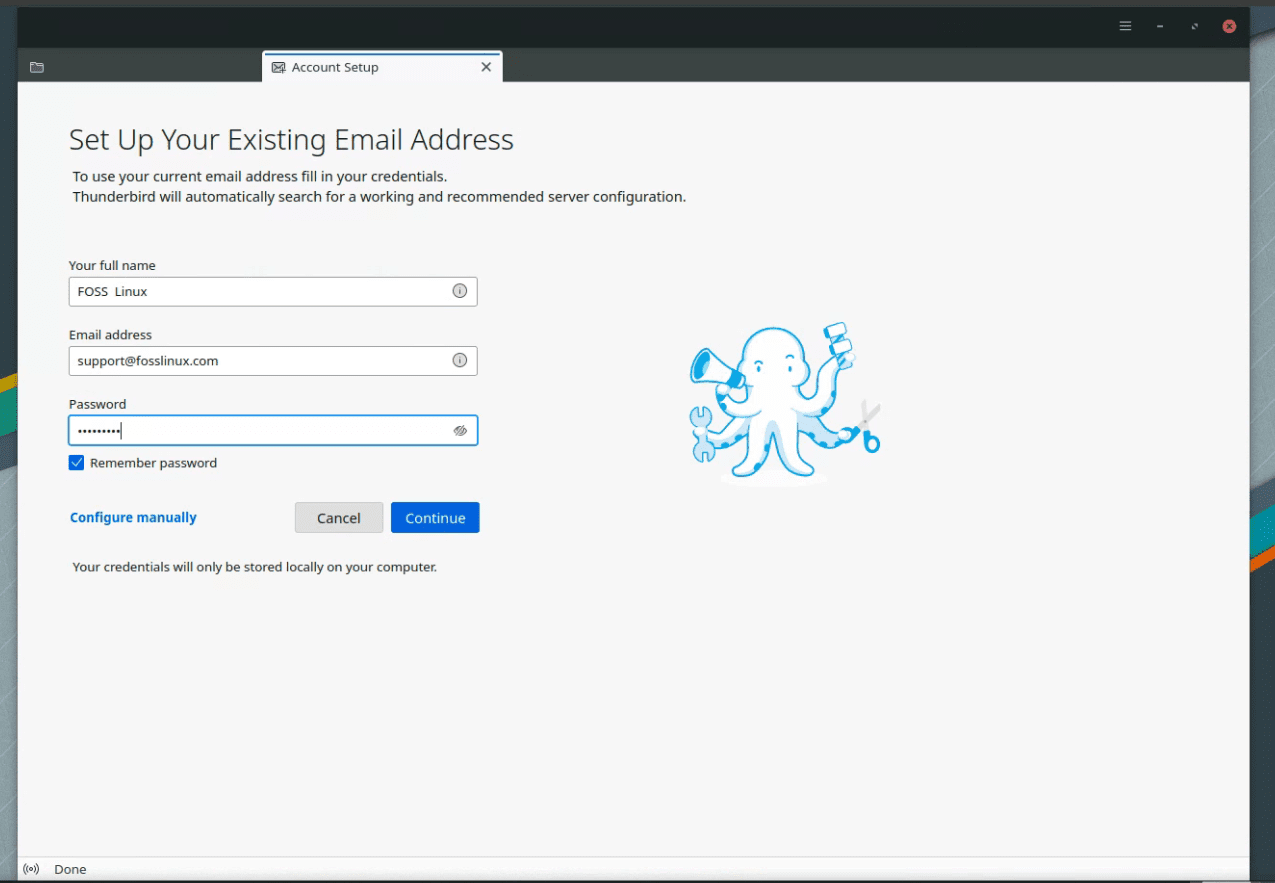The height and width of the screenshot is (883, 1275).
Task: Click the Email address input field
Action: [273, 360]
